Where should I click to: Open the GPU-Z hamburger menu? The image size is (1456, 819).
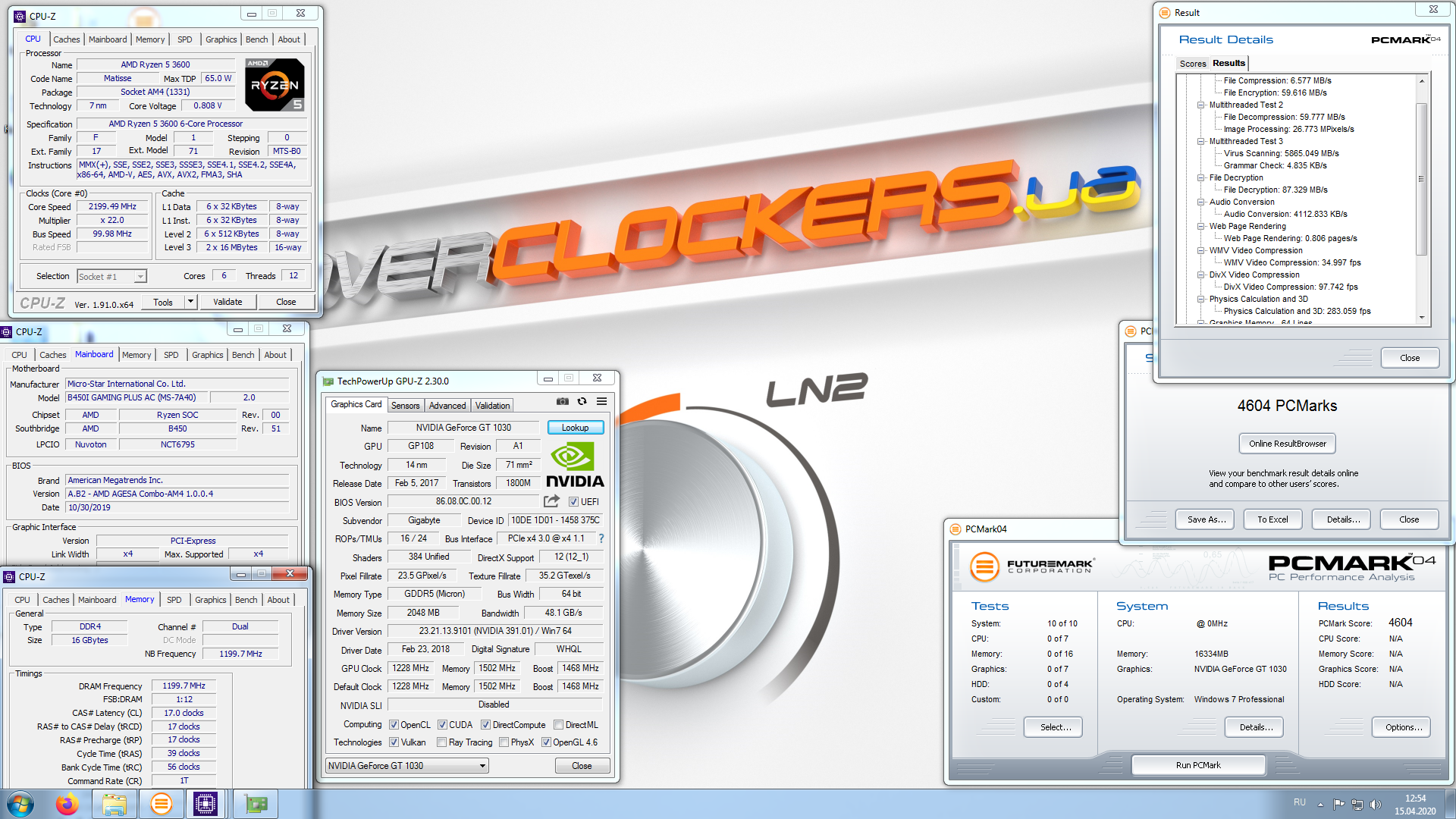click(601, 402)
